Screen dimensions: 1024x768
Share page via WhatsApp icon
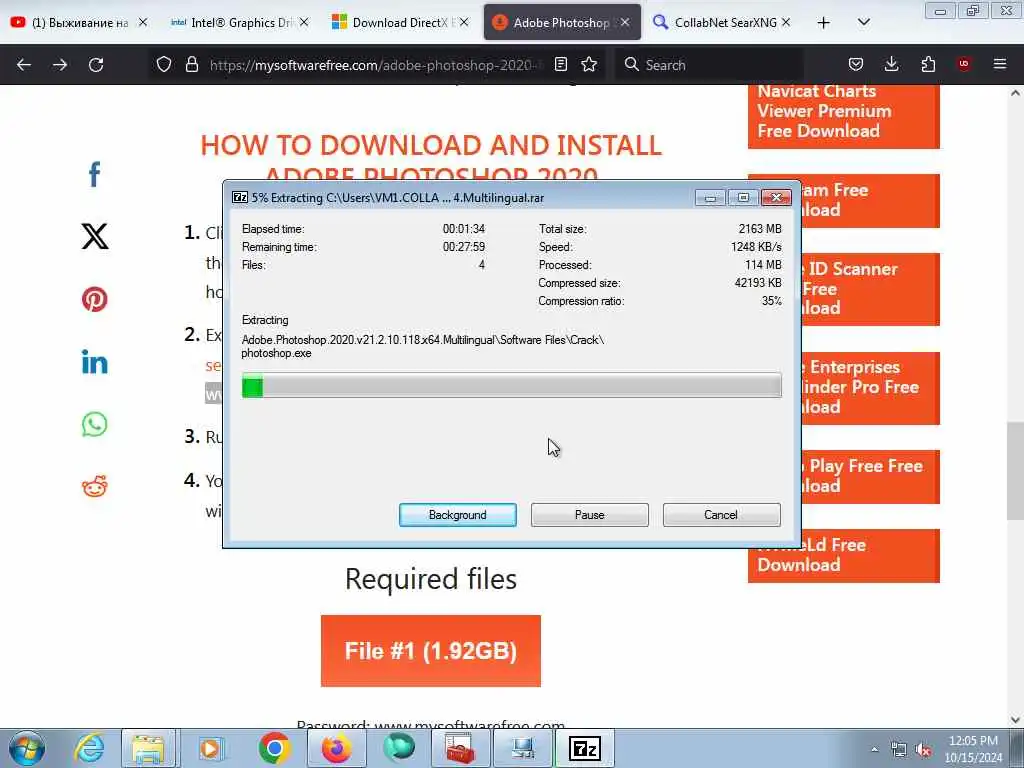coord(95,424)
